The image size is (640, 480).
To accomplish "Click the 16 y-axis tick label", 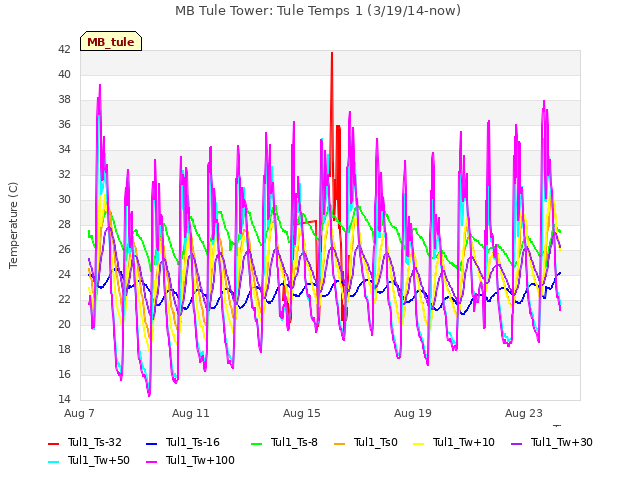I will click(x=64, y=374).
